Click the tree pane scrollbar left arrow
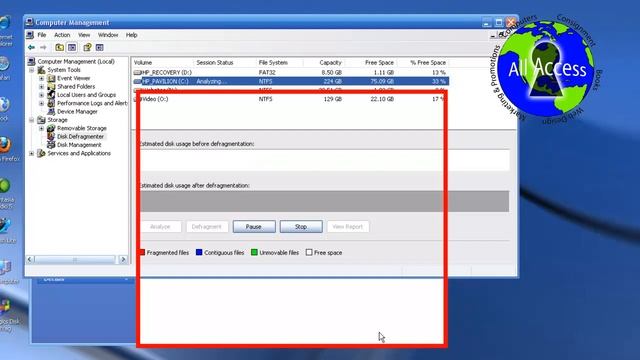 point(29,260)
